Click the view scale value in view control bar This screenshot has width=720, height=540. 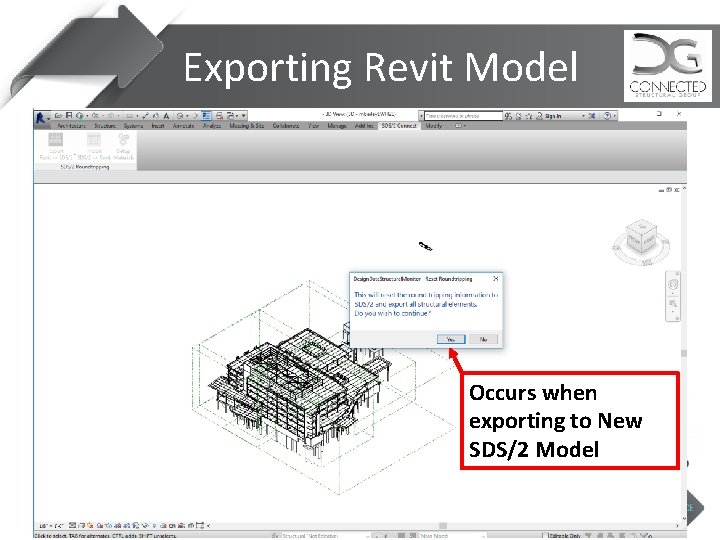[51, 526]
